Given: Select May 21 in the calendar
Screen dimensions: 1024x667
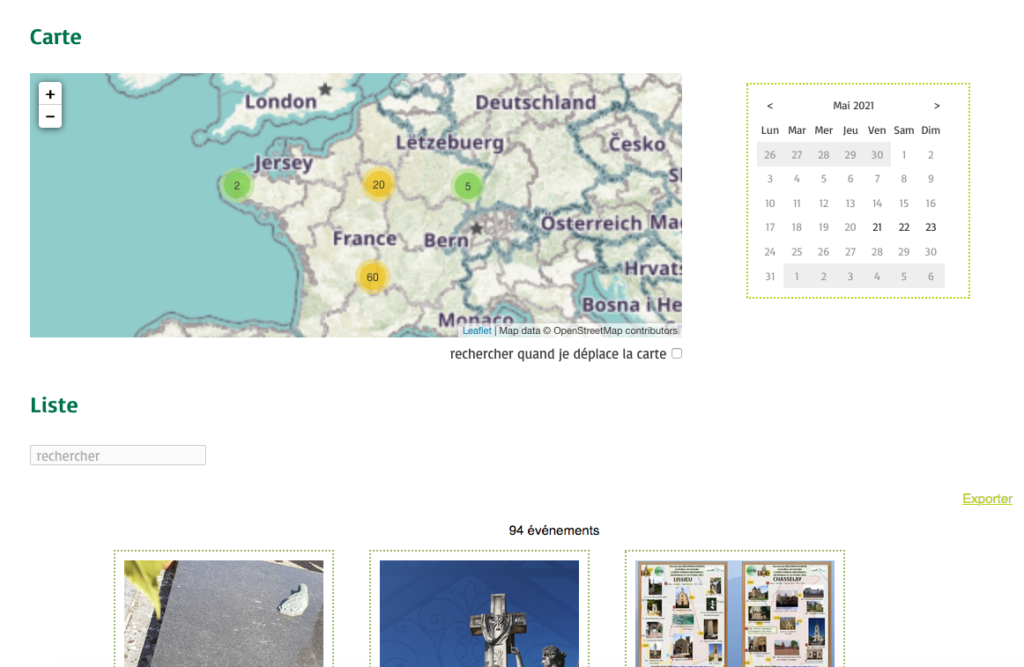Looking at the screenshot, I should pos(877,227).
